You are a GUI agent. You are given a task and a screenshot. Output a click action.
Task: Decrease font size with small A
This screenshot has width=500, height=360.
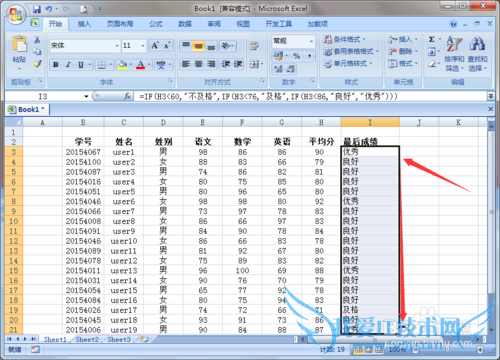pos(166,45)
